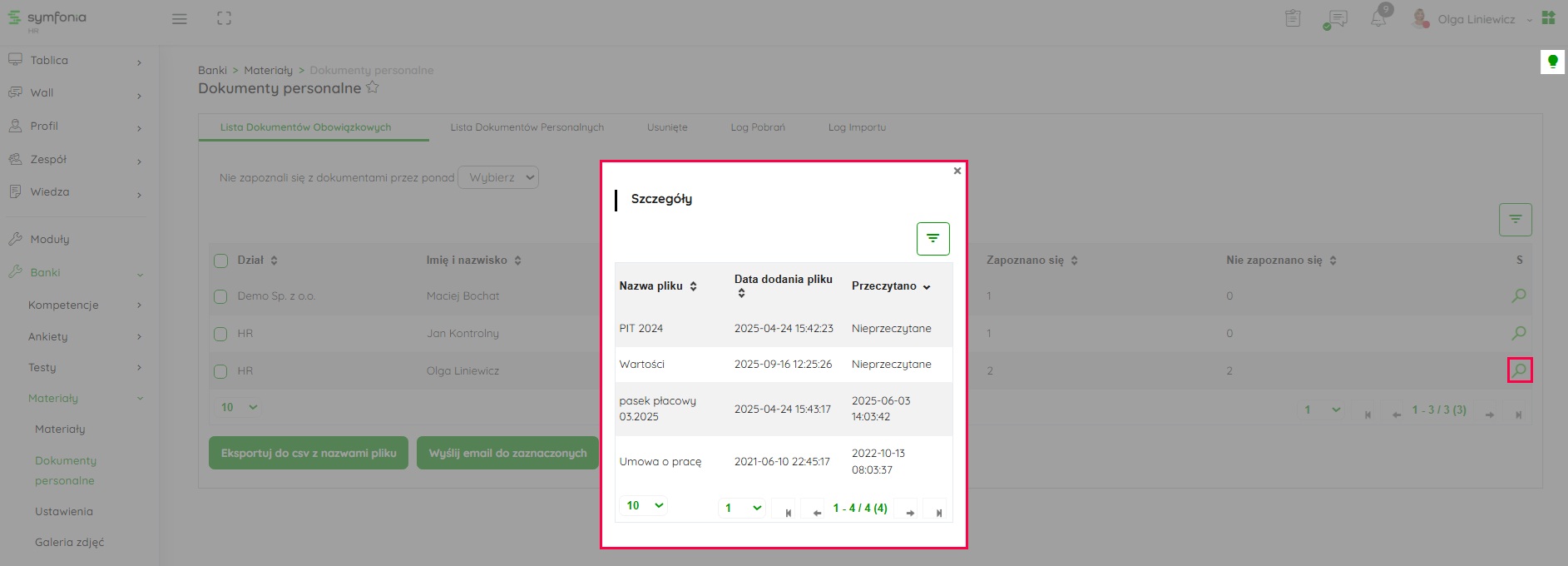Image resolution: width=1568 pixels, height=566 pixels.
Task: Mark Dokumenty personalne as favorite star
Action: tap(373, 87)
